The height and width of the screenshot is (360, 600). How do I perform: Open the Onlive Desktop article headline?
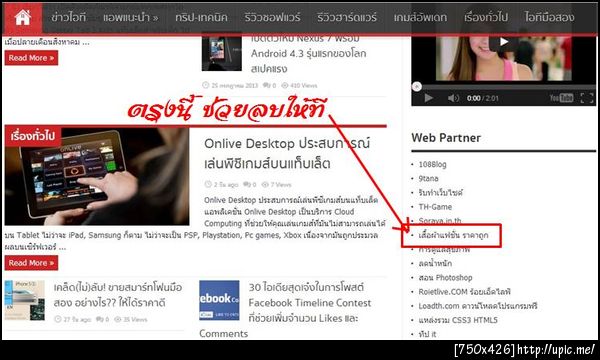287,154
